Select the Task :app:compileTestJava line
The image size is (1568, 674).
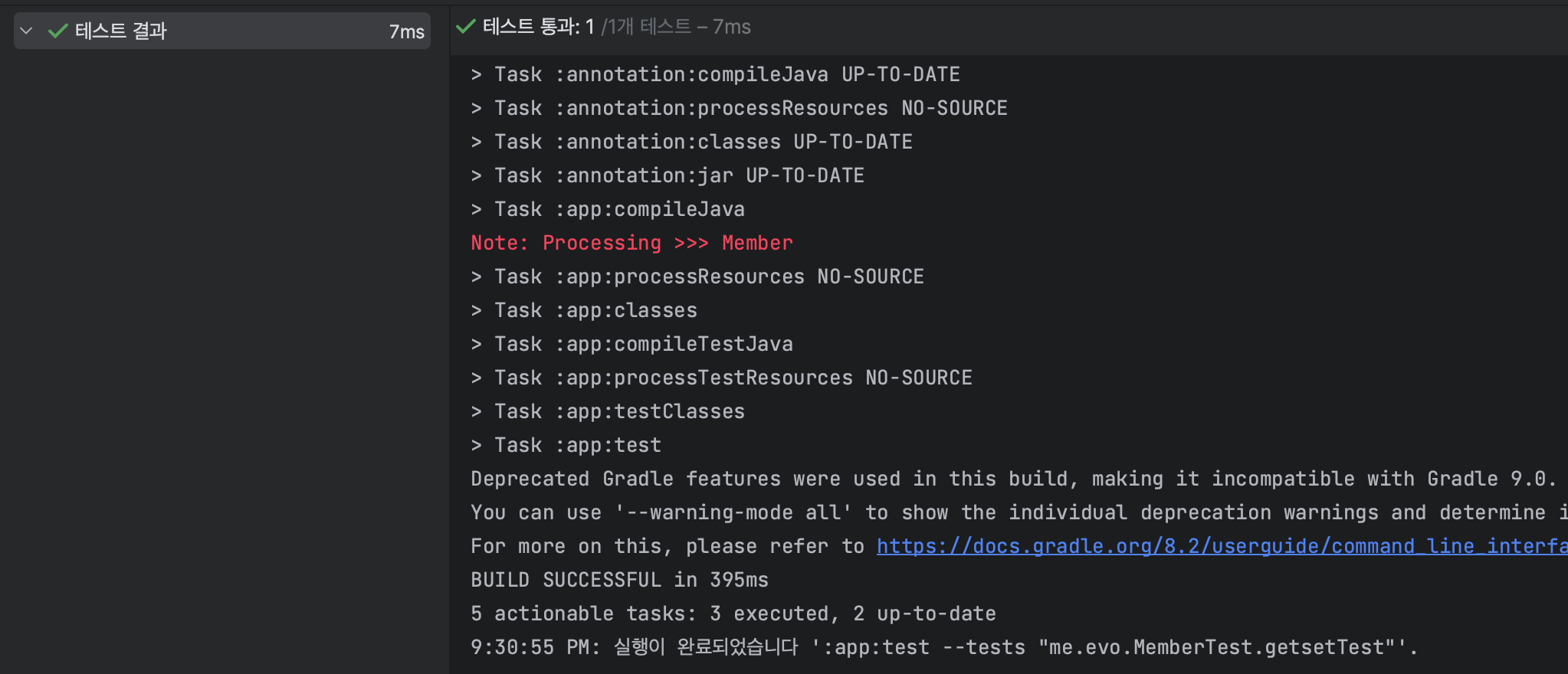coord(631,344)
